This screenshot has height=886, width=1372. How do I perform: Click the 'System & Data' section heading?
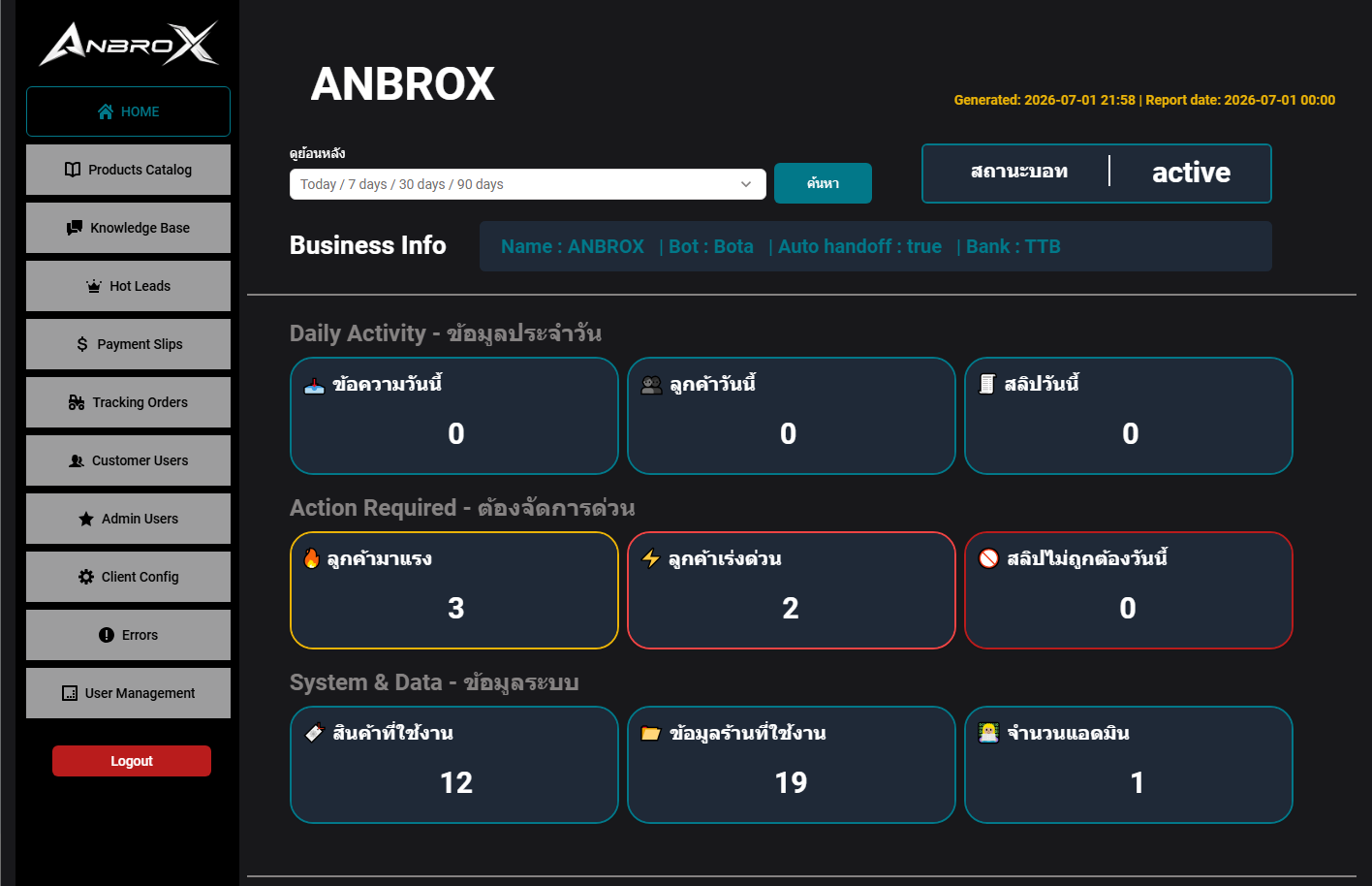(x=434, y=682)
